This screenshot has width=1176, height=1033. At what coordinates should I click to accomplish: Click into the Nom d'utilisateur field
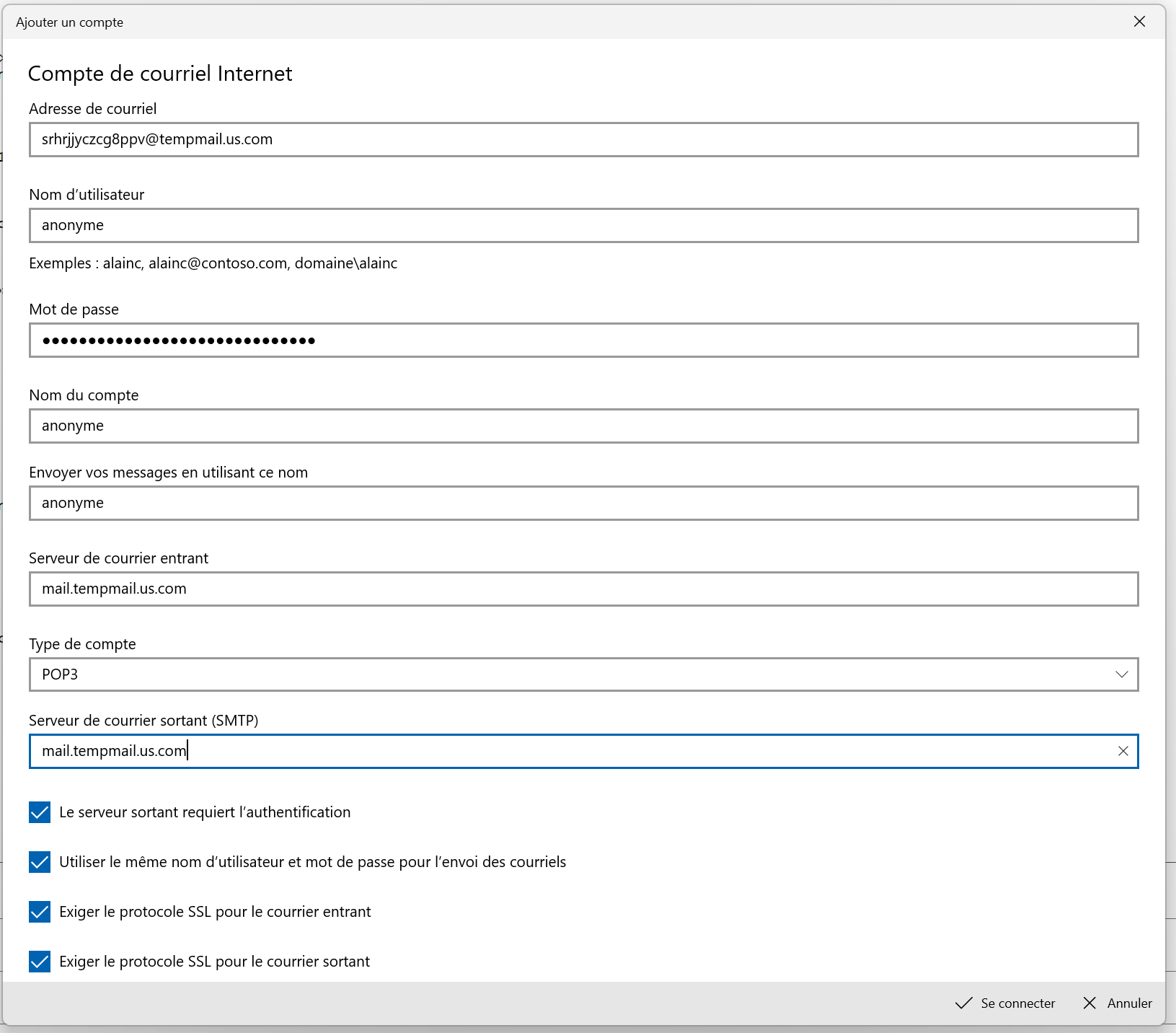583,225
